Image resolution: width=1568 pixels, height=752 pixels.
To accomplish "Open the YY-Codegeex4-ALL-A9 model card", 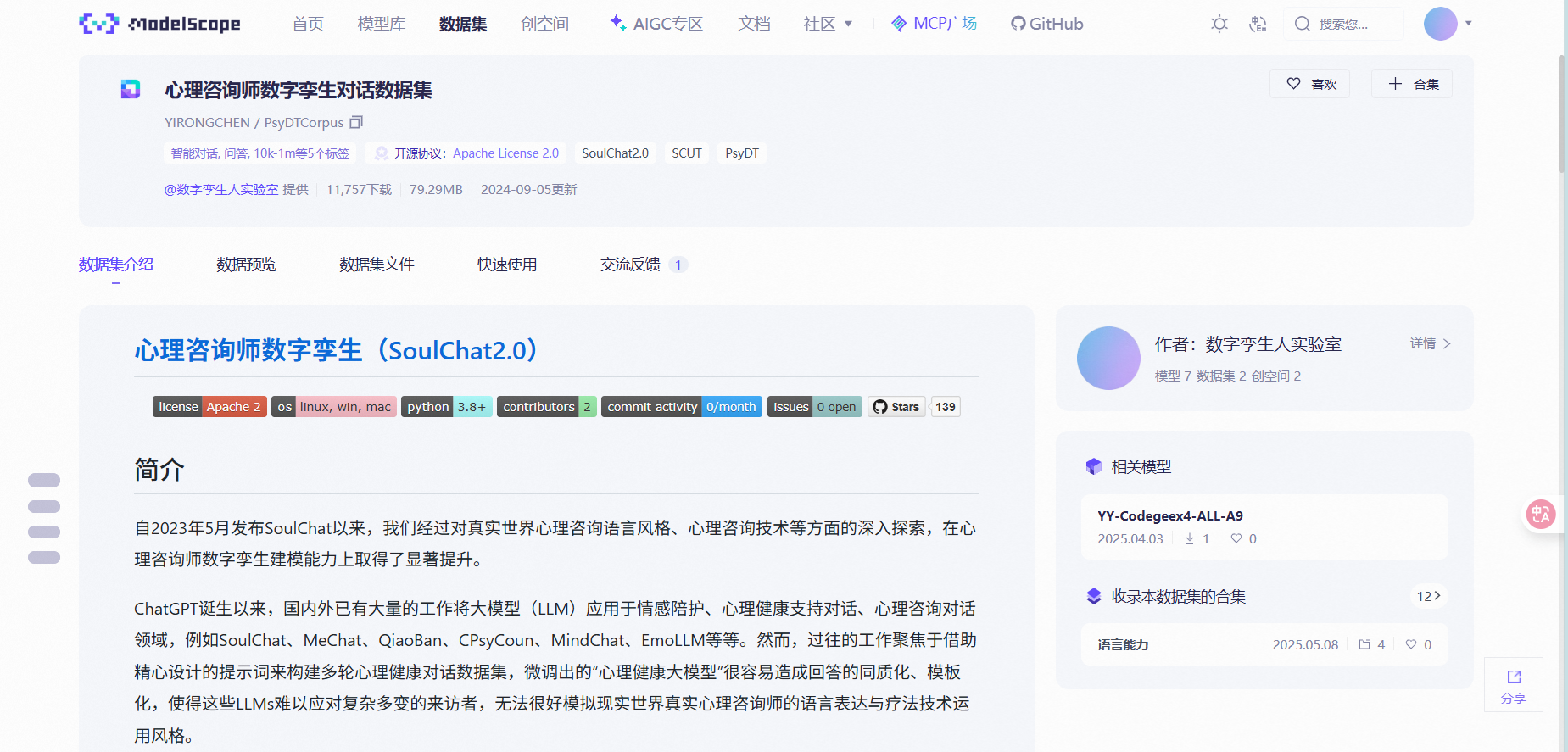I will 1264,526.
